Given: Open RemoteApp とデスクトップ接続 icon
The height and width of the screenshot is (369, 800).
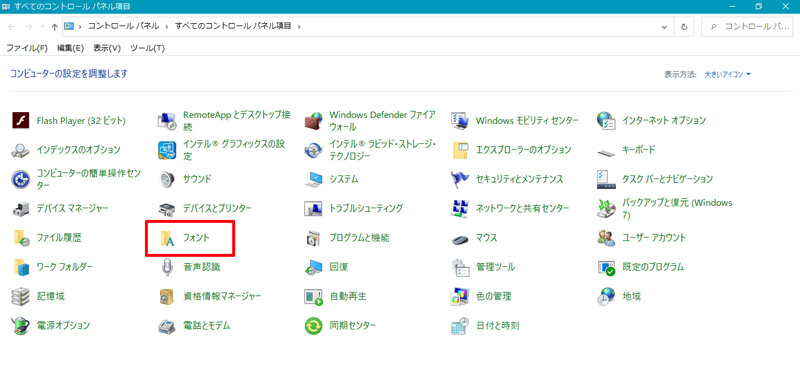Looking at the screenshot, I should click(x=167, y=121).
